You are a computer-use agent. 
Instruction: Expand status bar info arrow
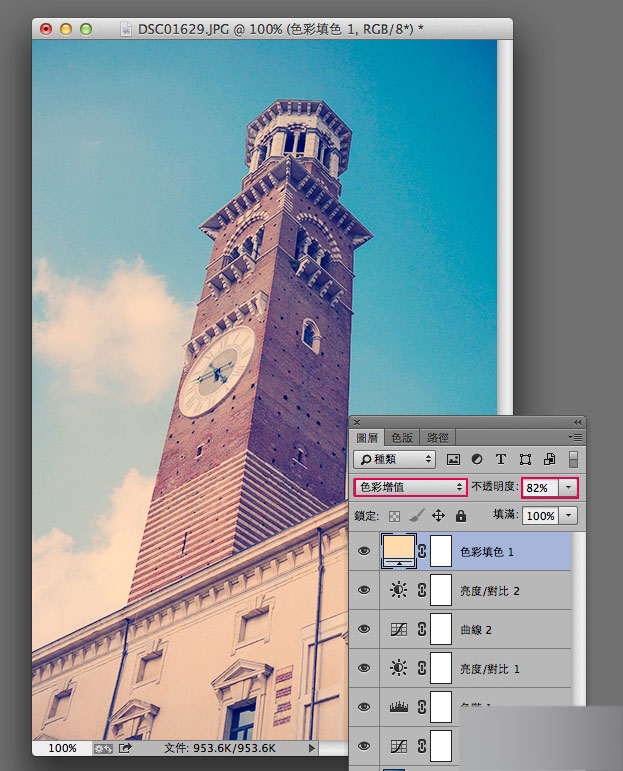click(x=311, y=748)
